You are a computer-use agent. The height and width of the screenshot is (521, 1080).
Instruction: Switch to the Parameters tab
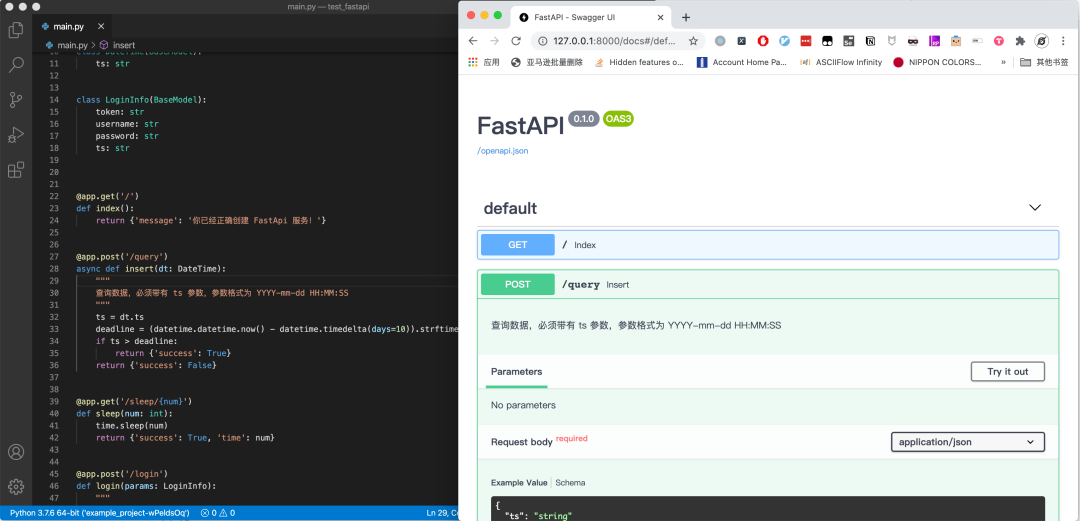[x=517, y=371]
